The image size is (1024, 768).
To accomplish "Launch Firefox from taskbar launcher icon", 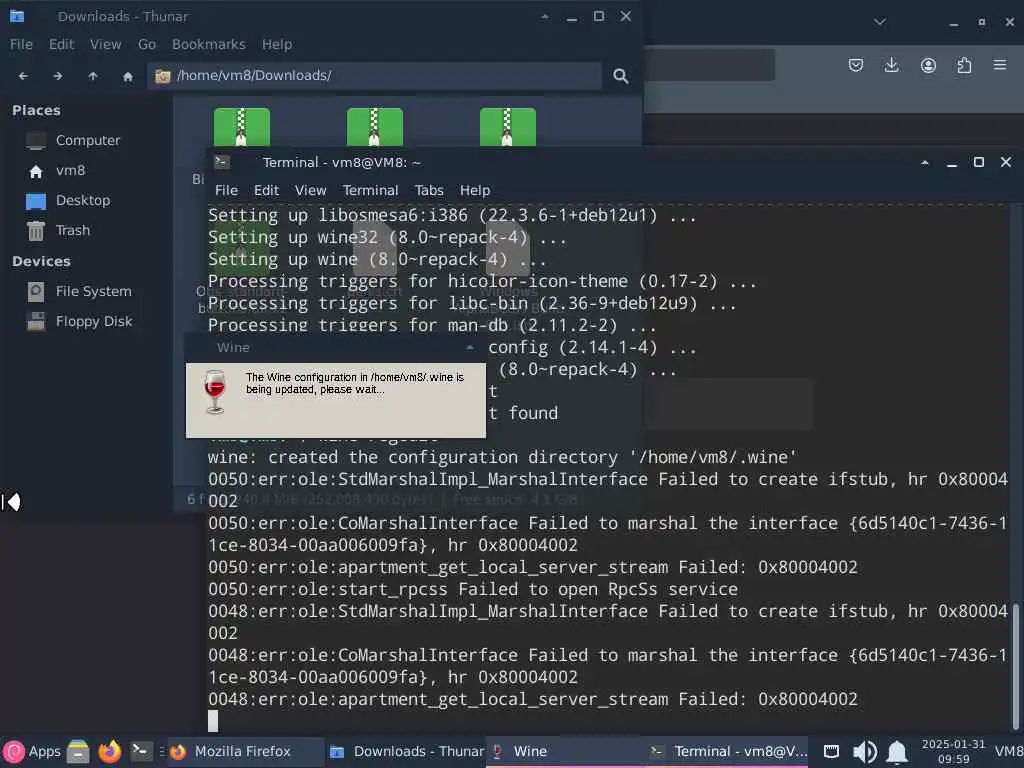I will click(x=110, y=752).
